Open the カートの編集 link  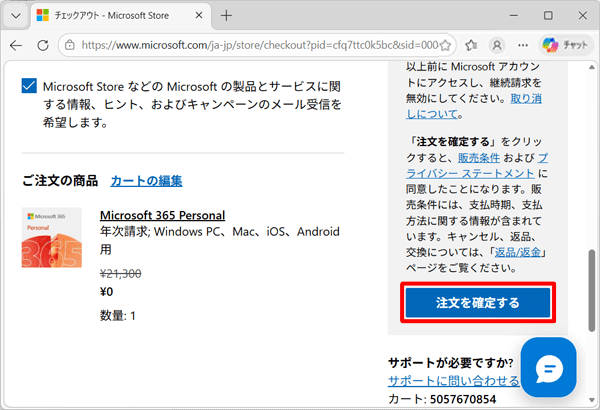tap(146, 181)
